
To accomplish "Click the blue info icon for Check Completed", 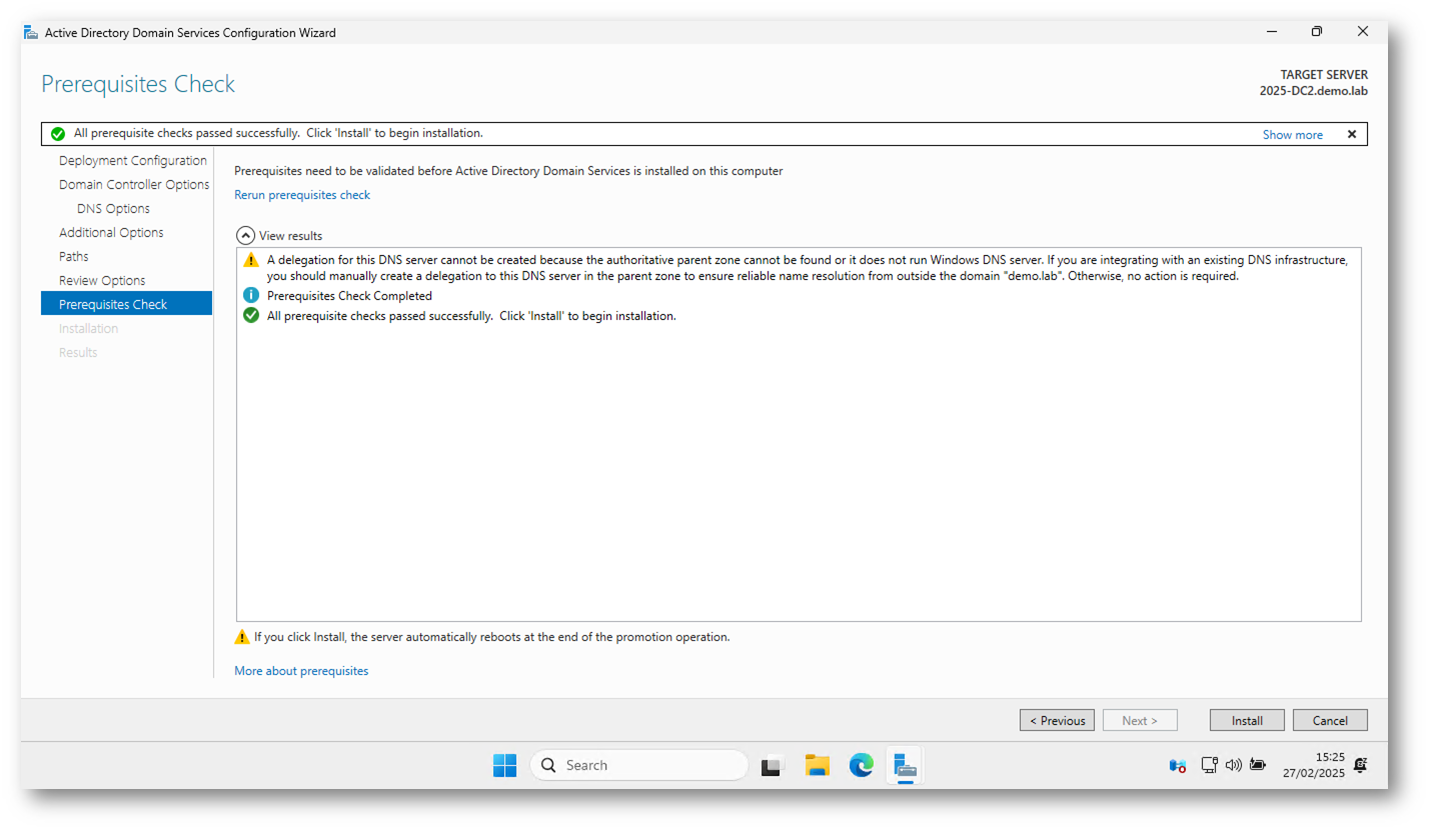I will (x=251, y=296).
